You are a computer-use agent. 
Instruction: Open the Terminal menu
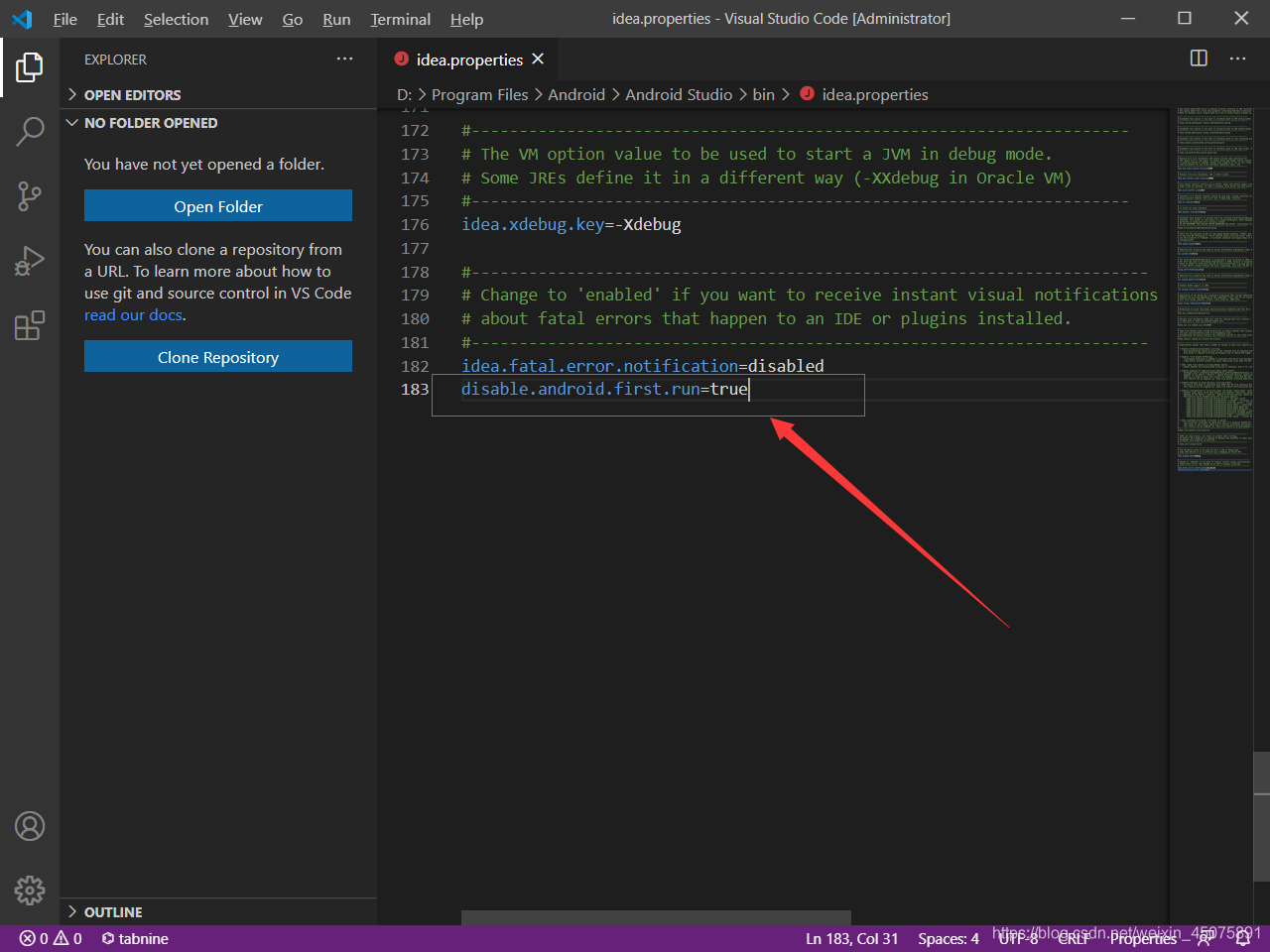[401, 19]
